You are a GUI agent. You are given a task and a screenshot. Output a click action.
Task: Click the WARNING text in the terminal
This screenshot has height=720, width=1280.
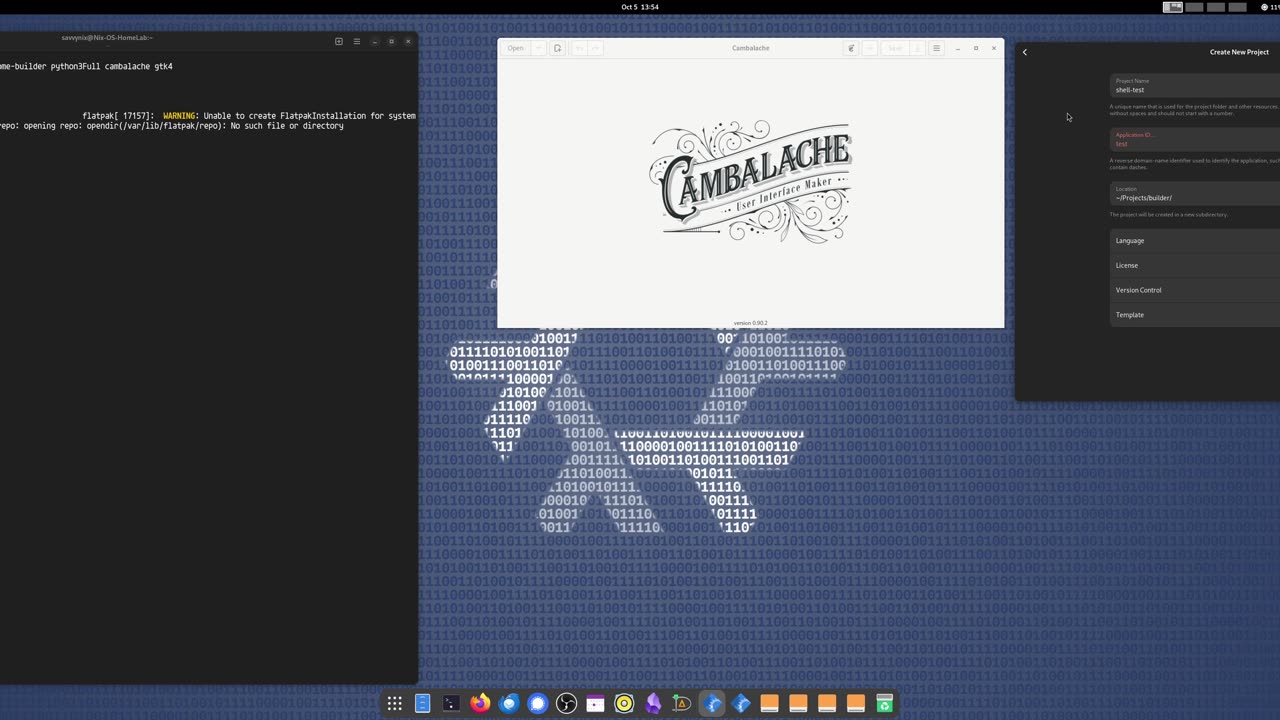click(179, 116)
